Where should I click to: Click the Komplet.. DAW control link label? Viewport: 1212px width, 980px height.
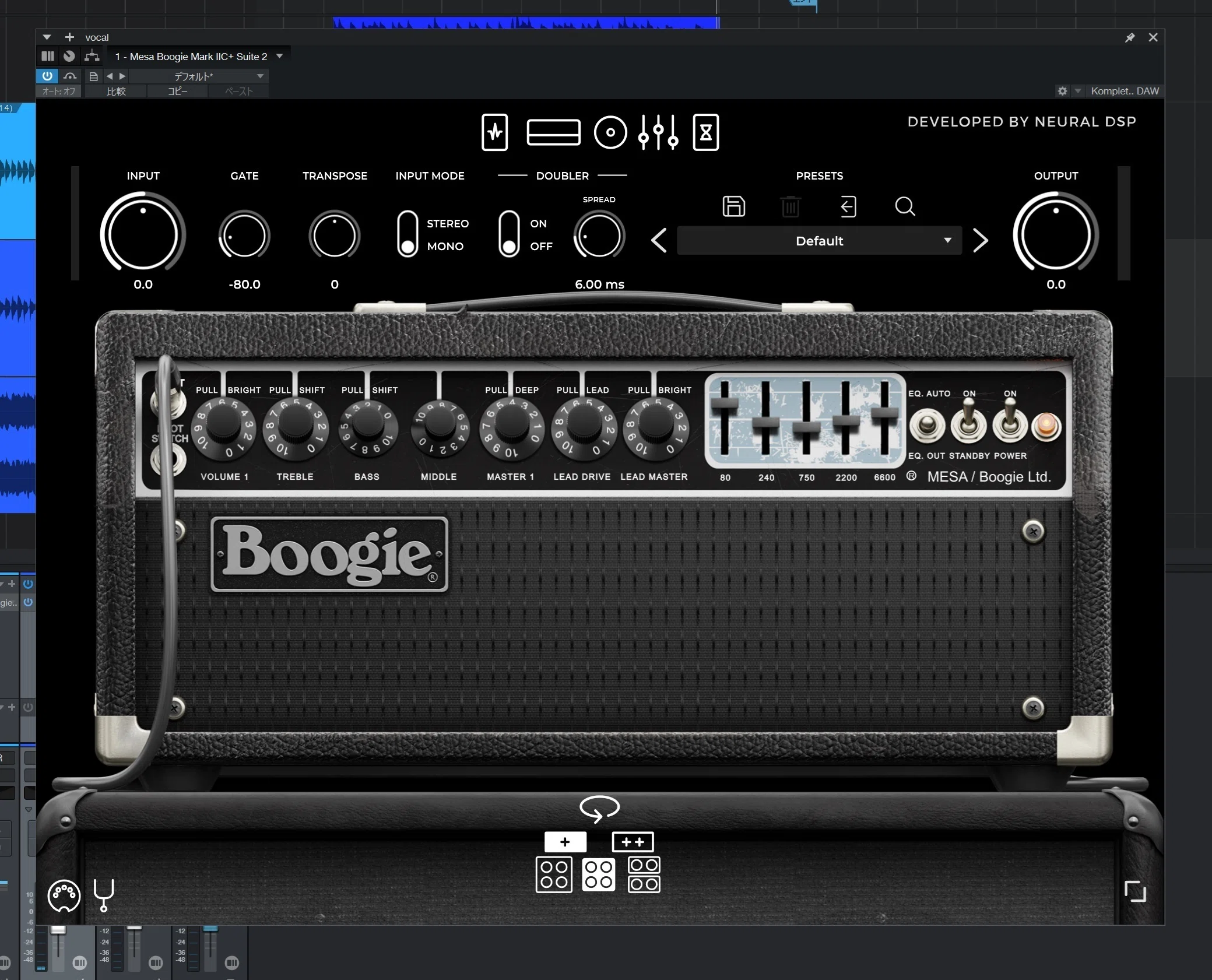tap(1125, 91)
